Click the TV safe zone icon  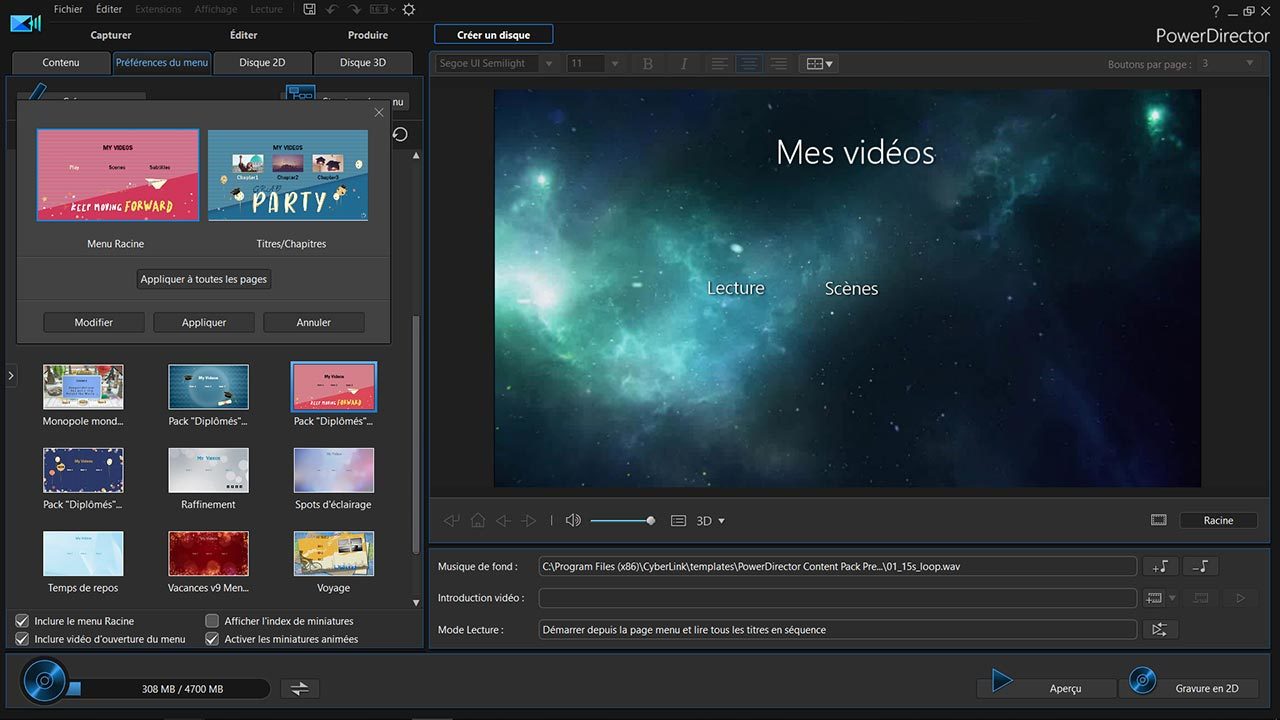tap(1158, 520)
